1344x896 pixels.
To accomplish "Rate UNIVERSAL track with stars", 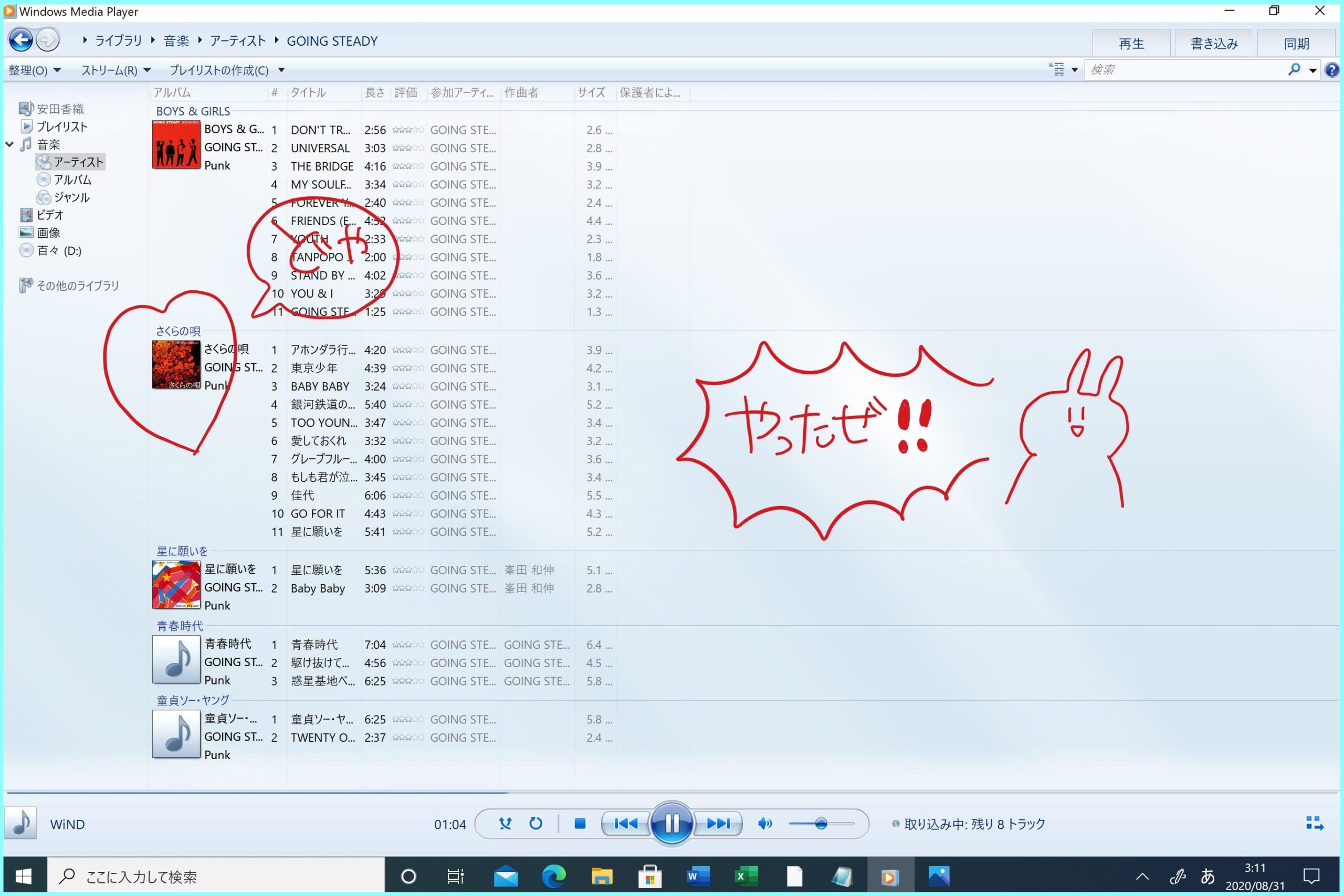I will pyautogui.click(x=408, y=148).
